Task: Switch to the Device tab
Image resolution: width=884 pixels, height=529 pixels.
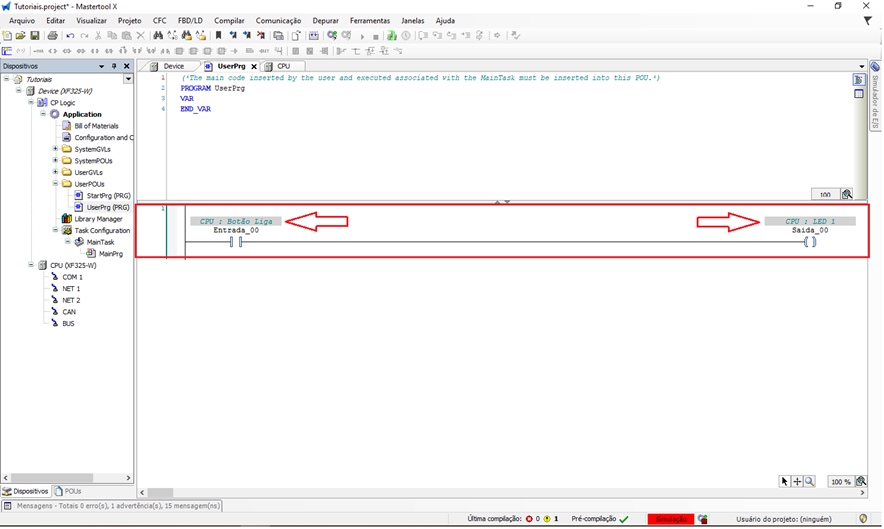Action: 173,66
